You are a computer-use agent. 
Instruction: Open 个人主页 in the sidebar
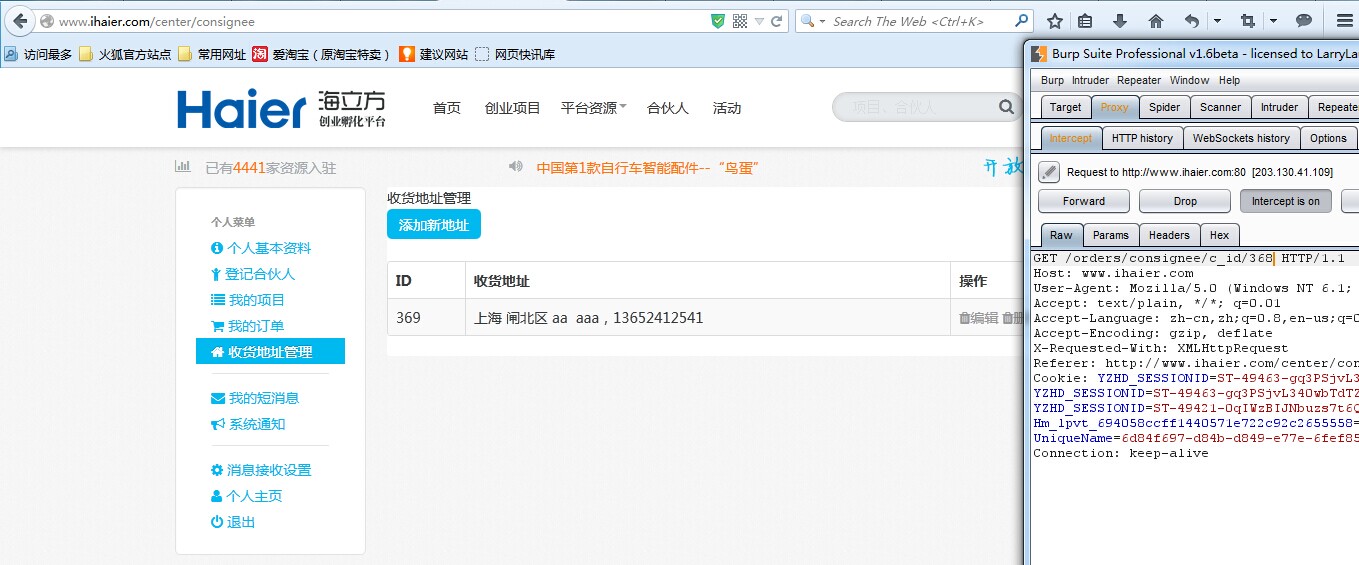(246, 496)
